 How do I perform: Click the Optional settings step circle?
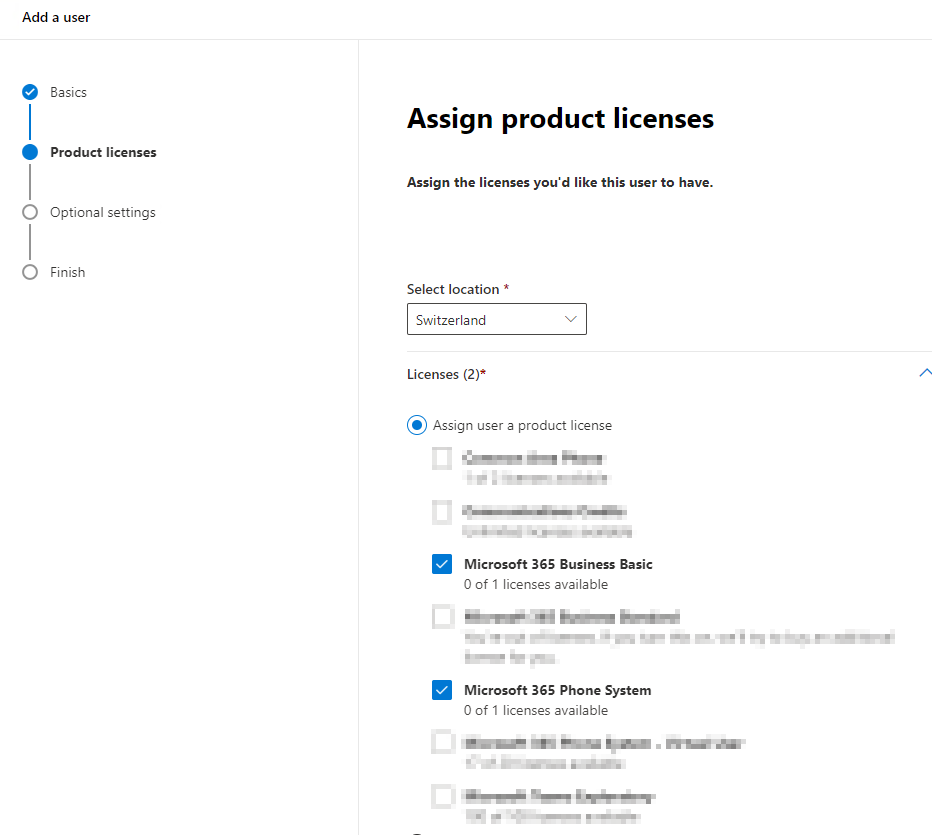(x=30, y=212)
